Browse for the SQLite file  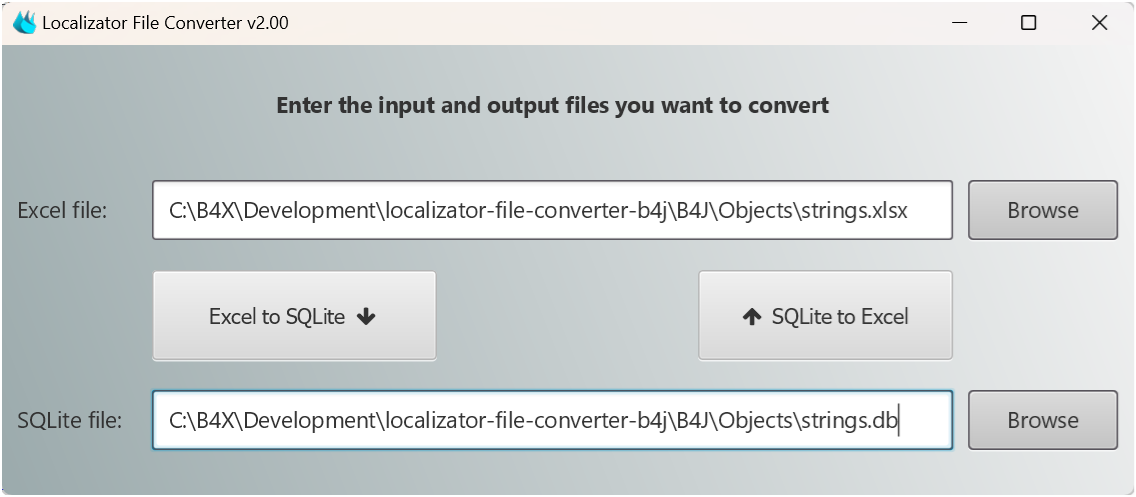click(x=1042, y=420)
